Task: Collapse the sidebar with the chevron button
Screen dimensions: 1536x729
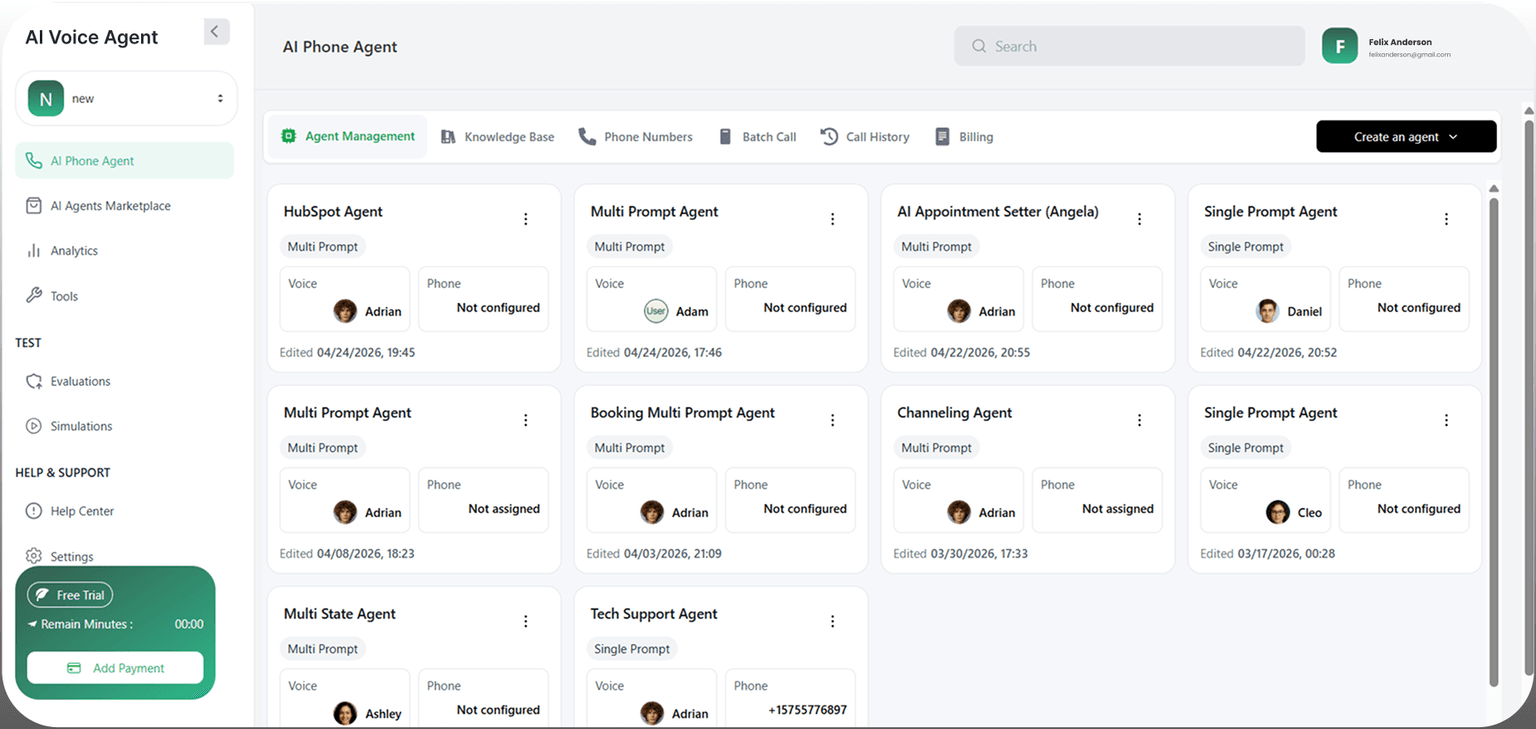Action: 216,32
